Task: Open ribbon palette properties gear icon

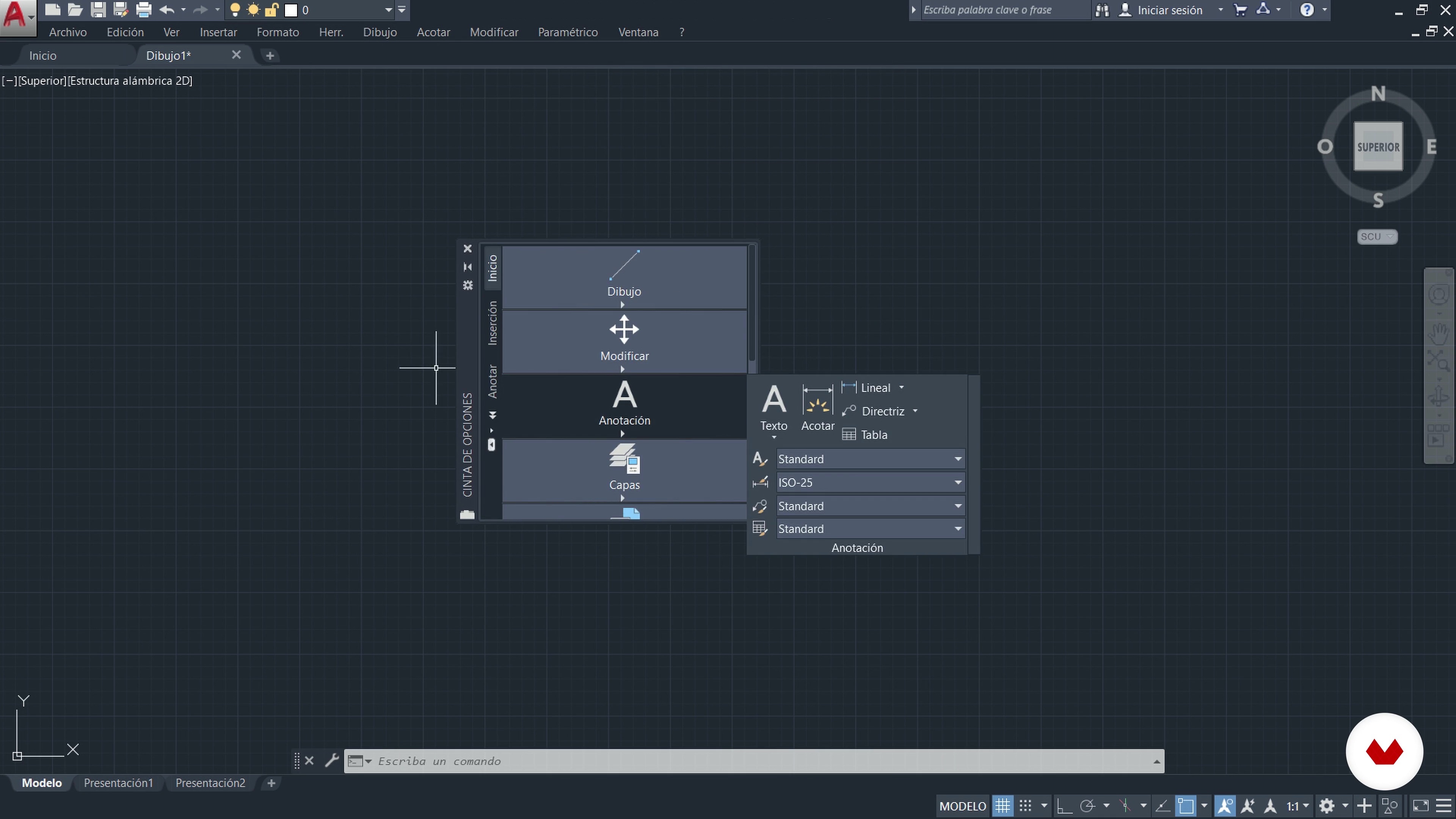Action: point(468,286)
